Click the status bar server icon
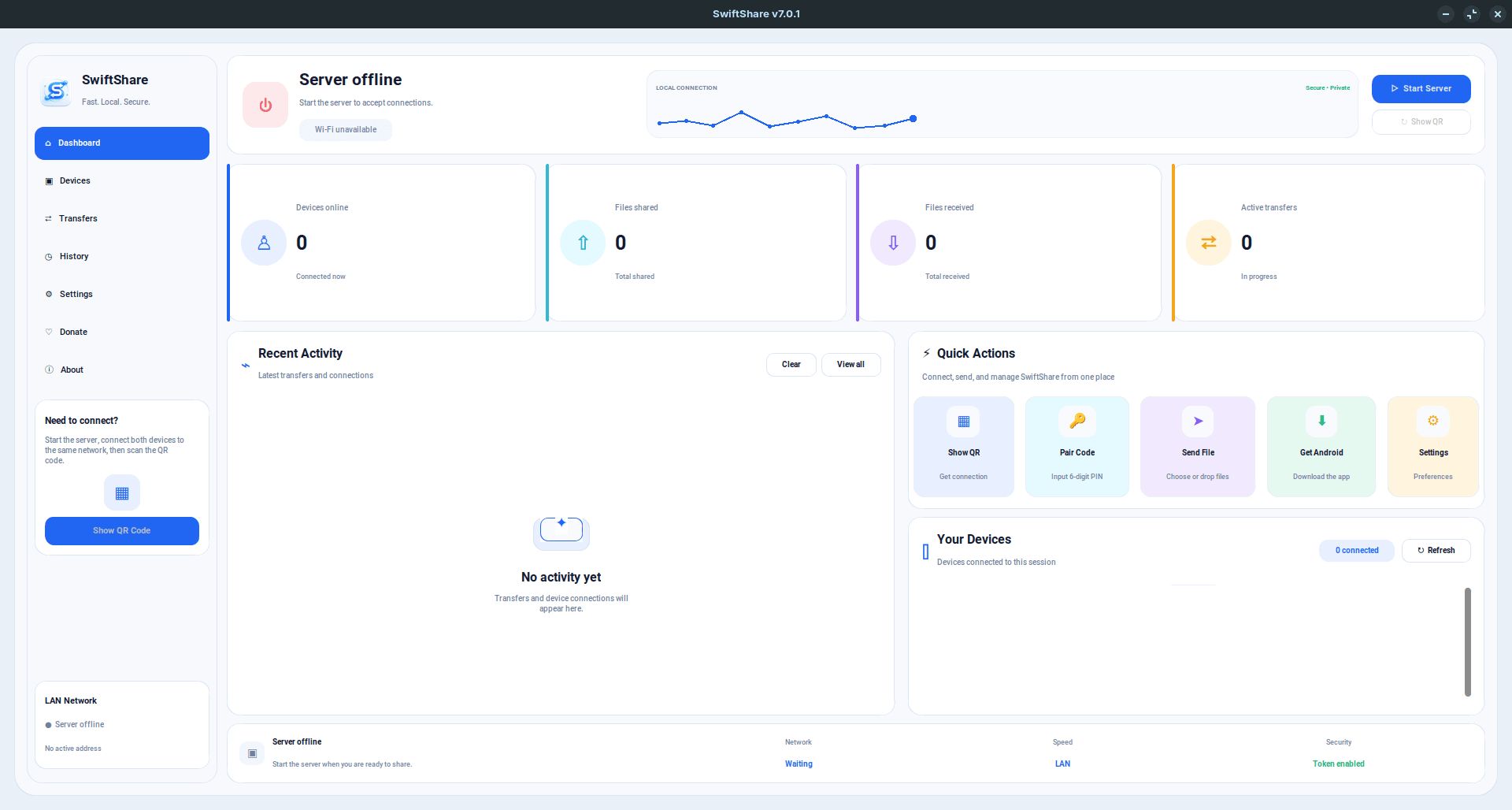The image size is (1512, 810). click(x=252, y=753)
